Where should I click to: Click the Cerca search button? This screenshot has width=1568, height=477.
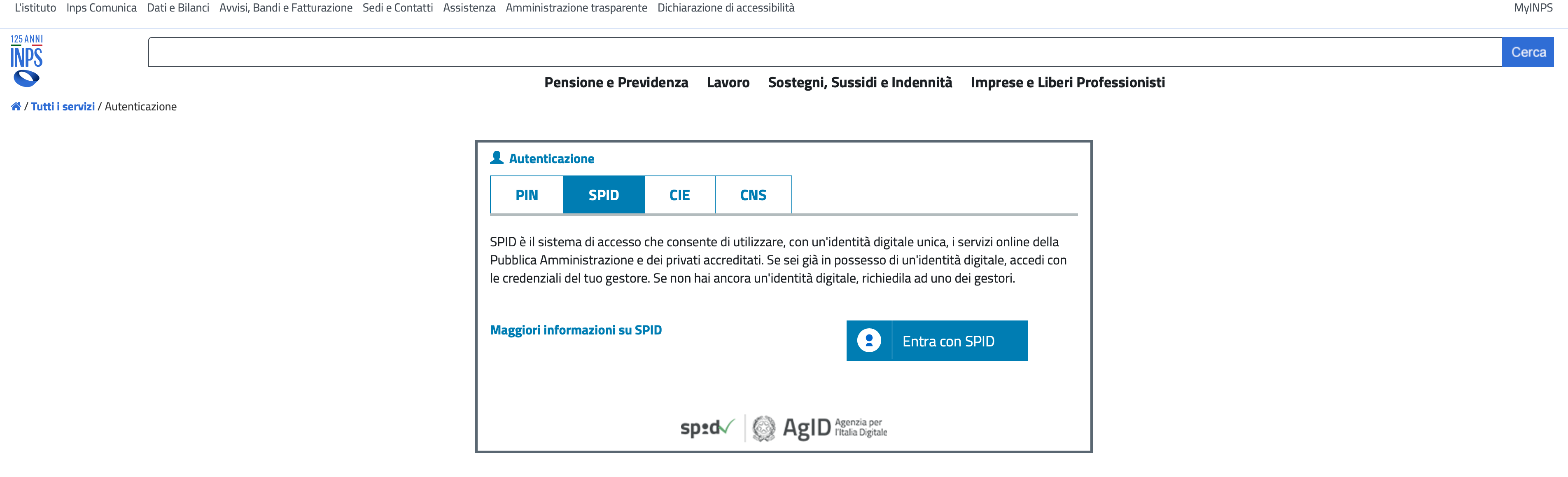(1528, 52)
